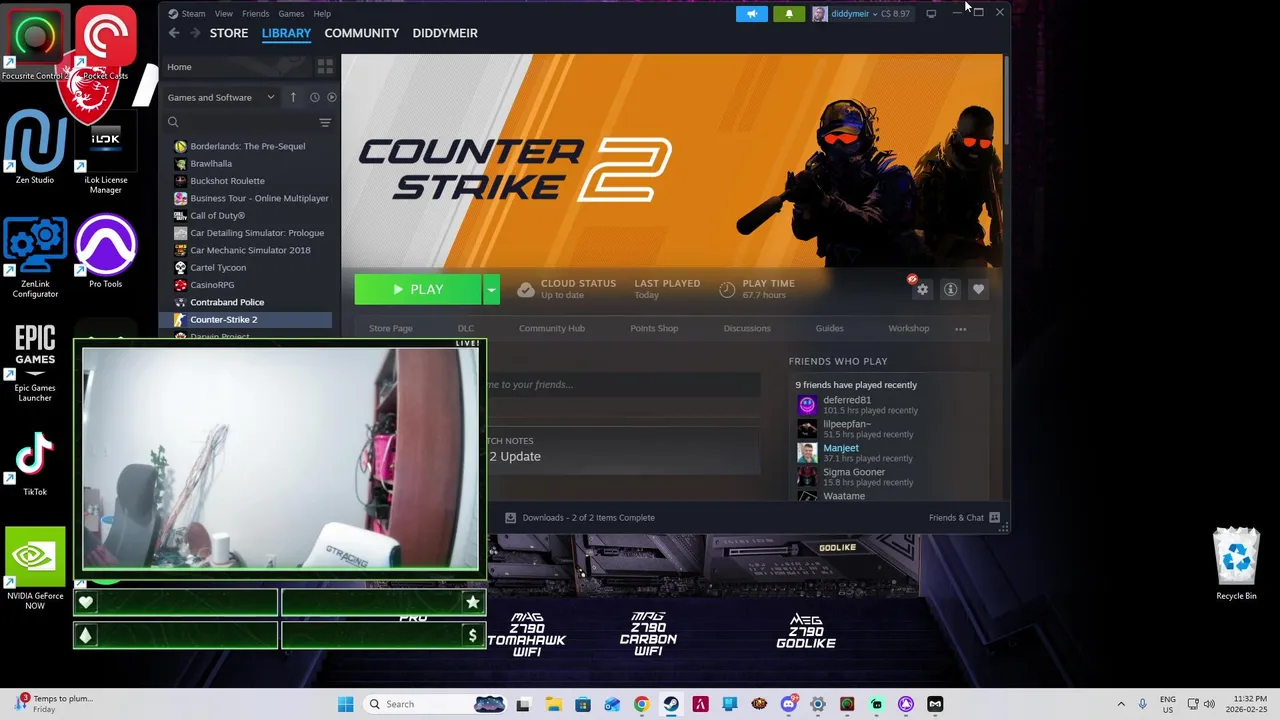
Task: Click the library search magnifier icon
Action: 173,122
